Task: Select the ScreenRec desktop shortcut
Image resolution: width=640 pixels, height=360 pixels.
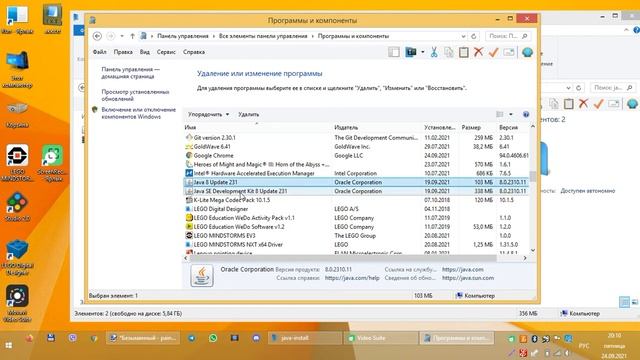Action: 52,162
